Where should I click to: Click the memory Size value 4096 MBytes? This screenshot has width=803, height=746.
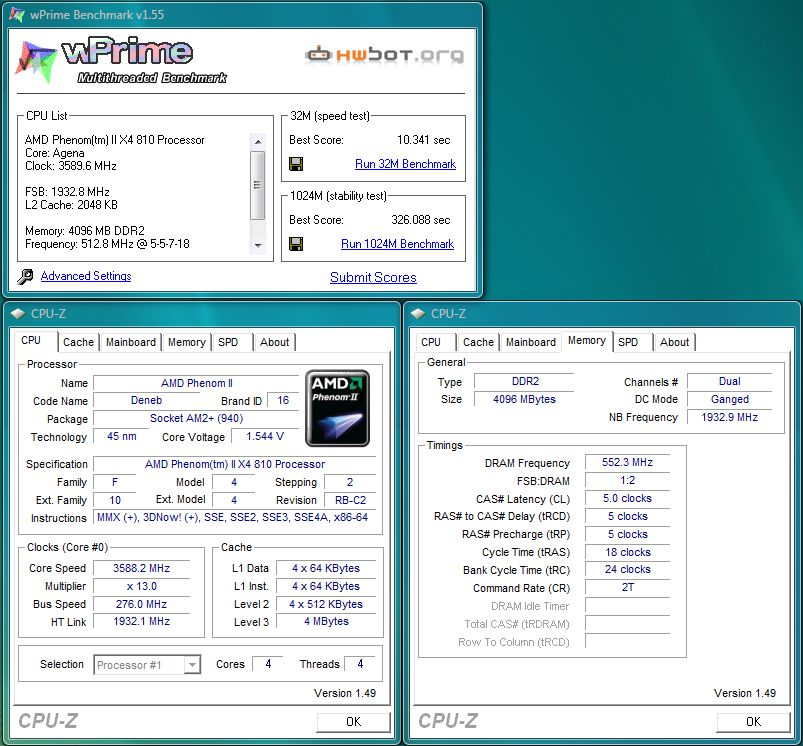coord(524,399)
